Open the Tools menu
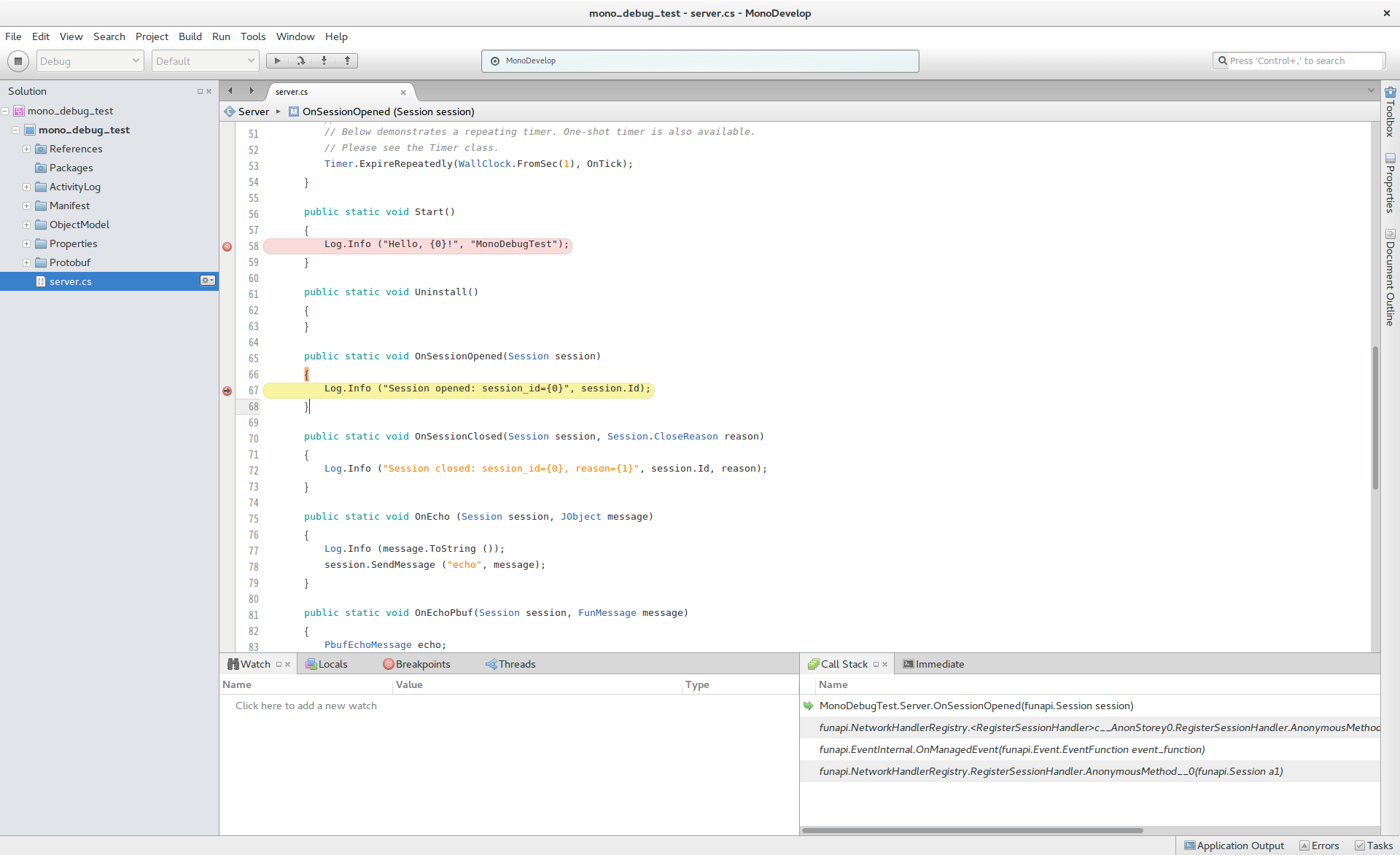The image size is (1400, 855). [253, 36]
